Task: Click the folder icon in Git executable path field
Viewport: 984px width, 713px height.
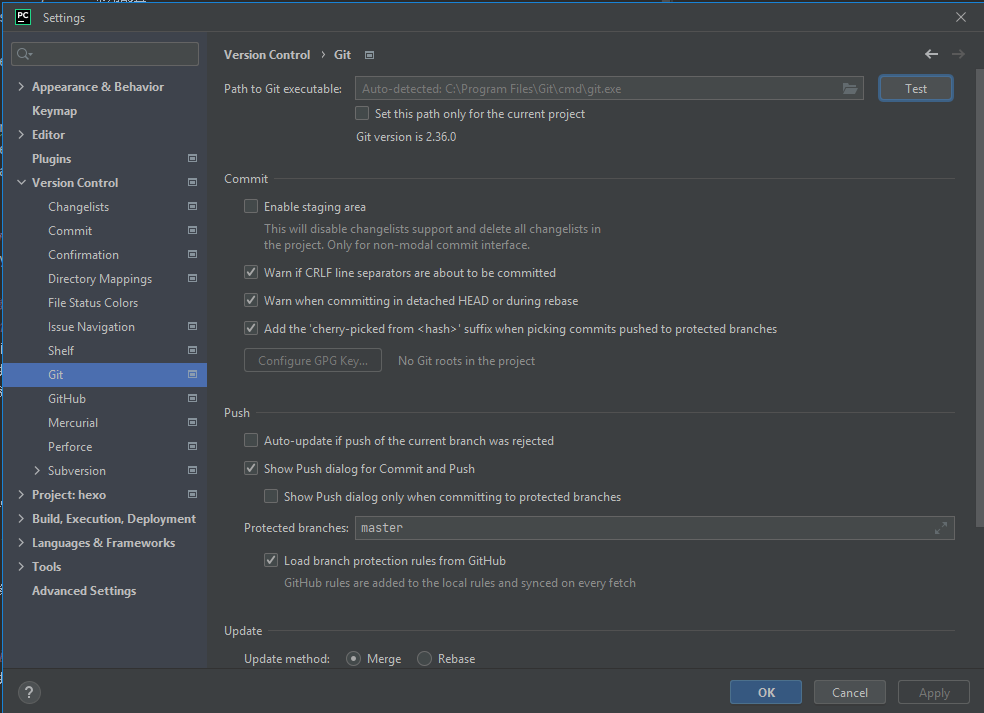Action: [x=850, y=88]
